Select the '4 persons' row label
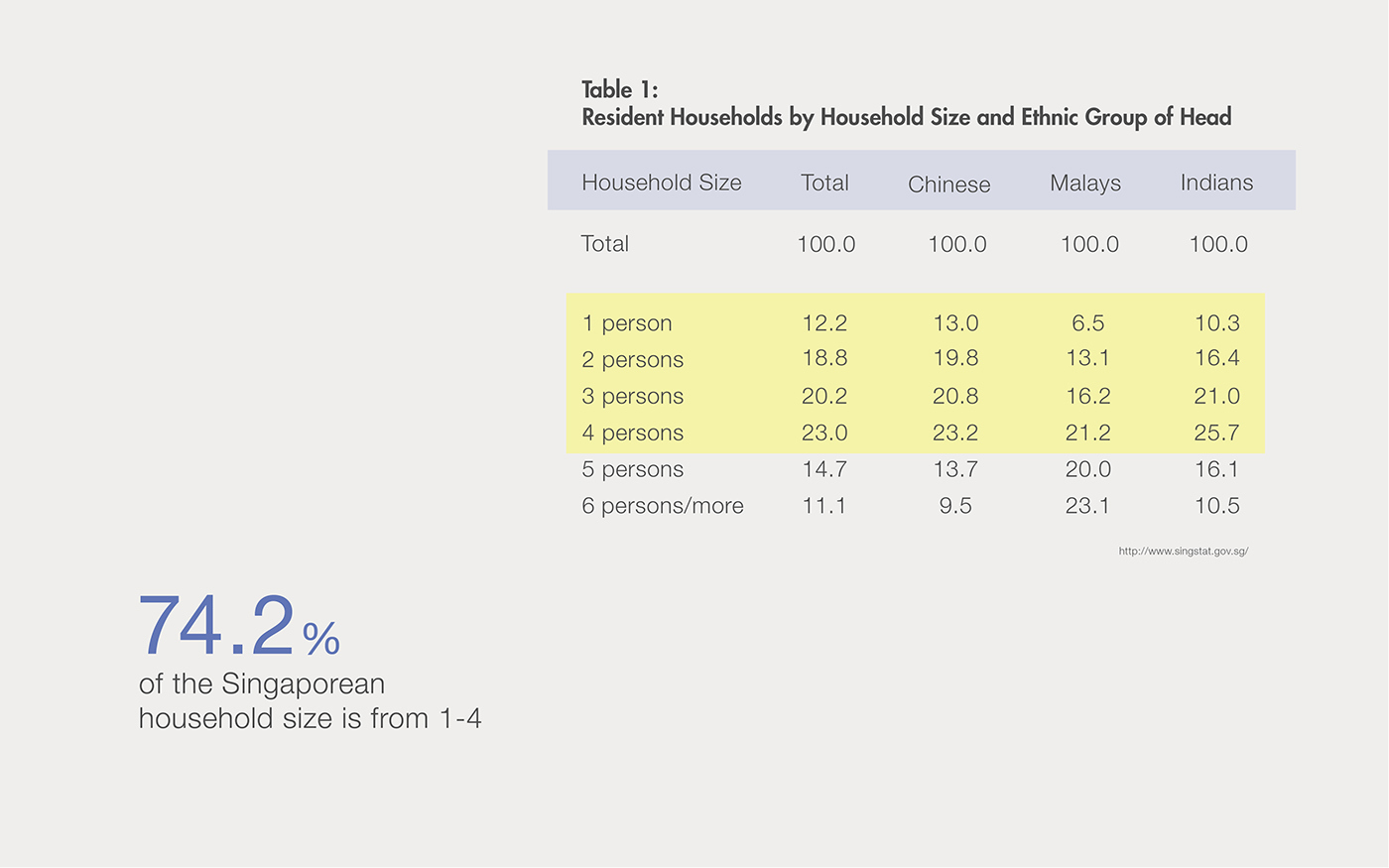1389x868 pixels. 632,434
